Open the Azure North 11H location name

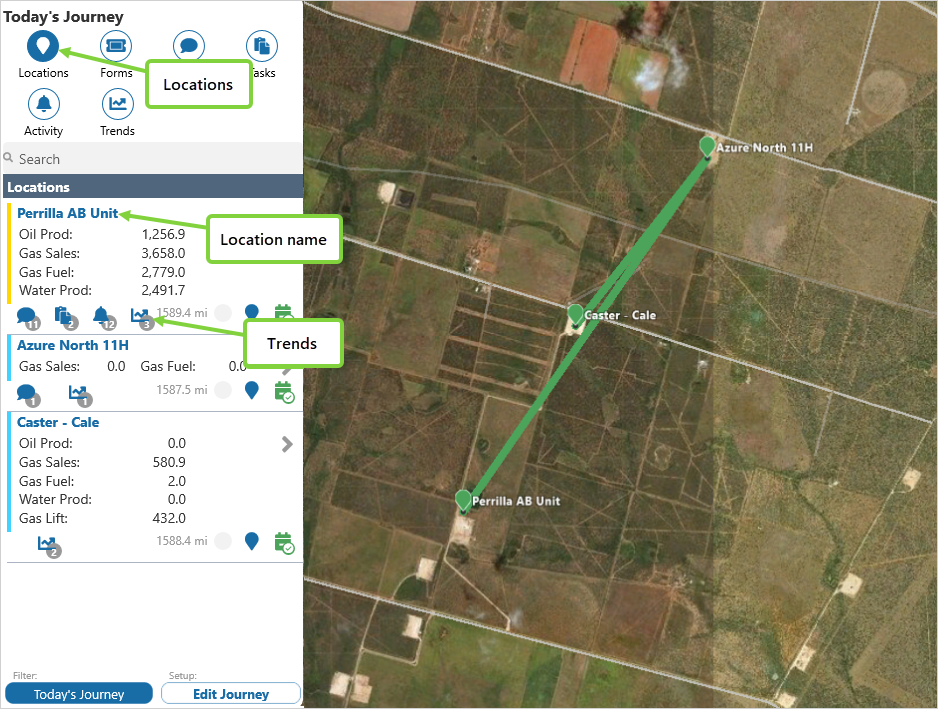[73, 345]
